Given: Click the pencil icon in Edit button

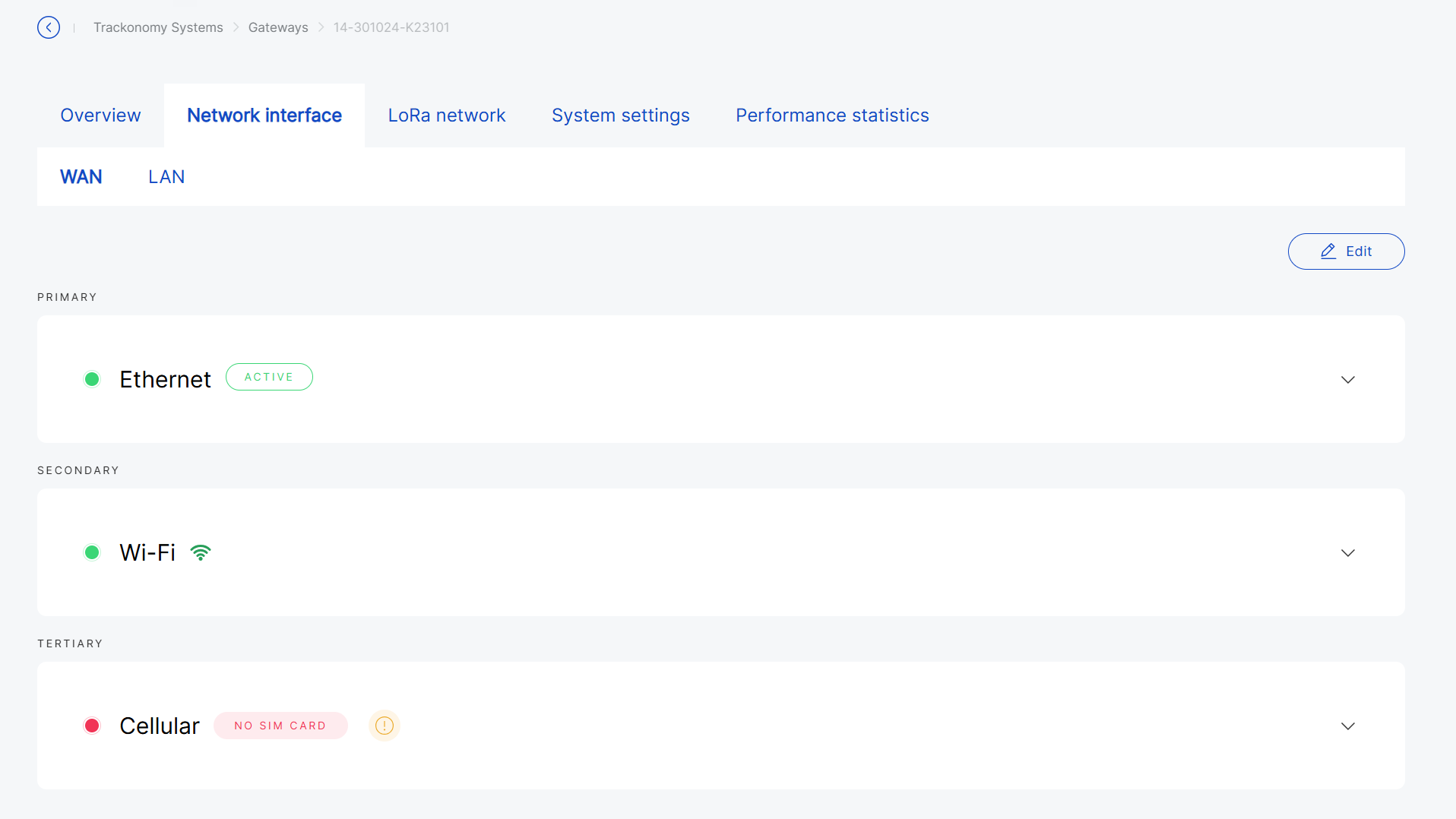Looking at the screenshot, I should (x=1328, y=251).
